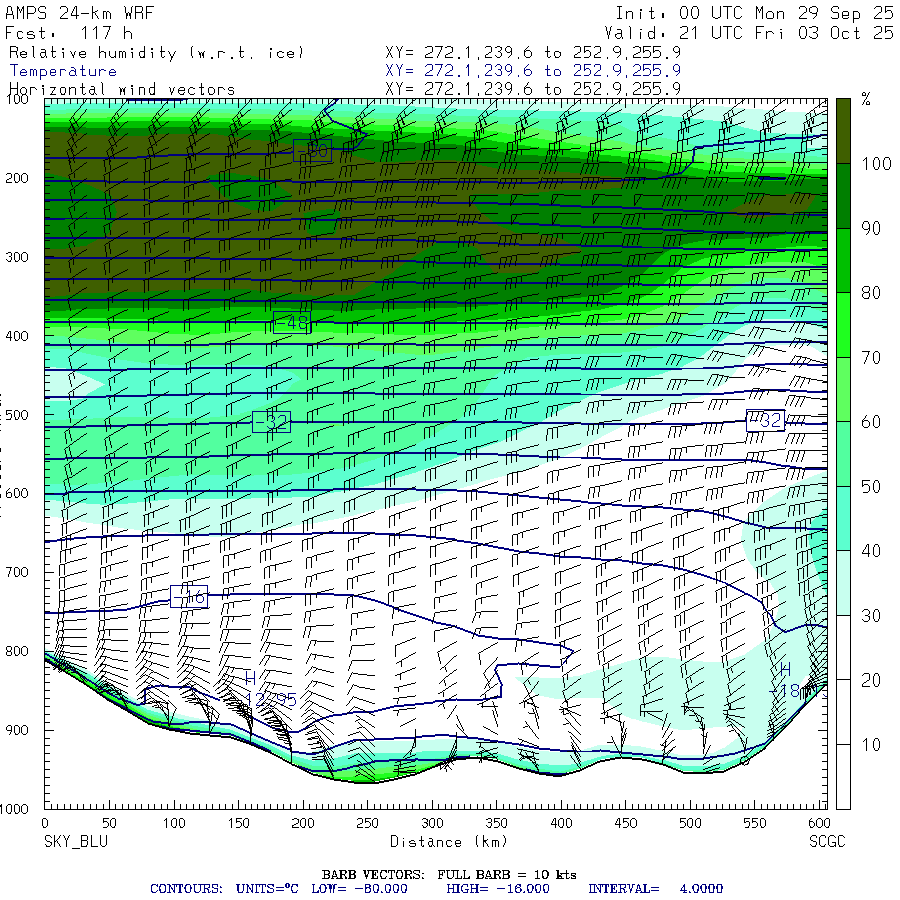Viewport: 900px width, 900px height.
Task: Click the pressure axis label '700'
Action: [x=17, y=572]
